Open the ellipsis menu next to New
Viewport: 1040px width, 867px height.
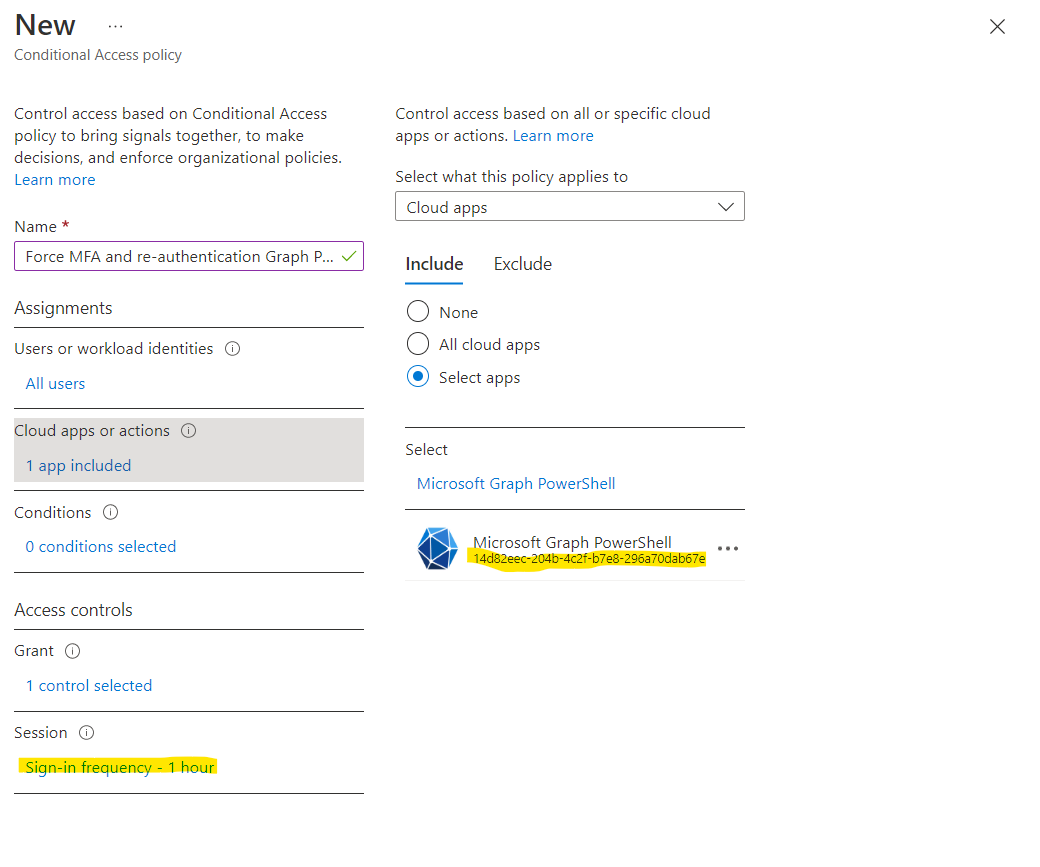point(116,24)
